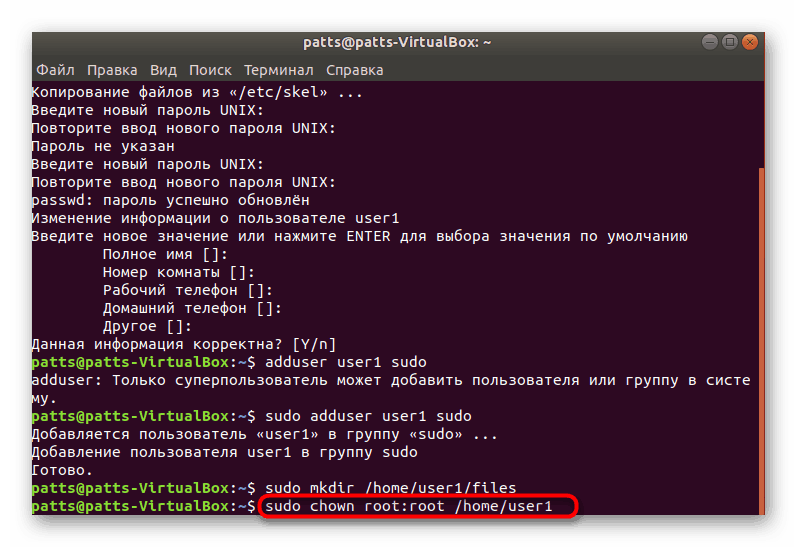Click the command 'sudo adduser user1 sudo'
The width and height of the screenshot is (797, 547).
(x=368, y=416)
